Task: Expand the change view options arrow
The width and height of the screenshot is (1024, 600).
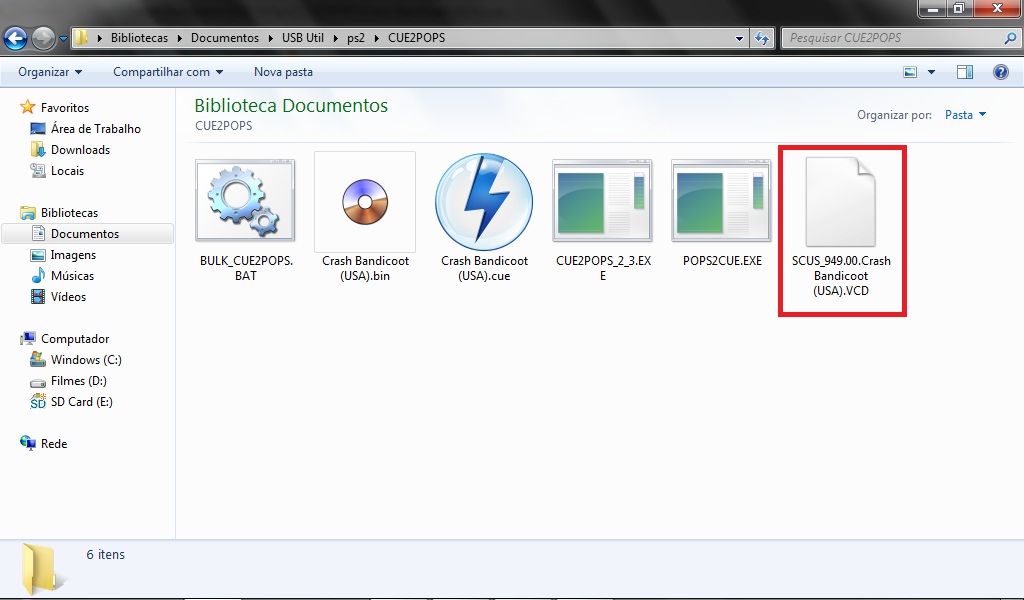Action: [932, 72]
